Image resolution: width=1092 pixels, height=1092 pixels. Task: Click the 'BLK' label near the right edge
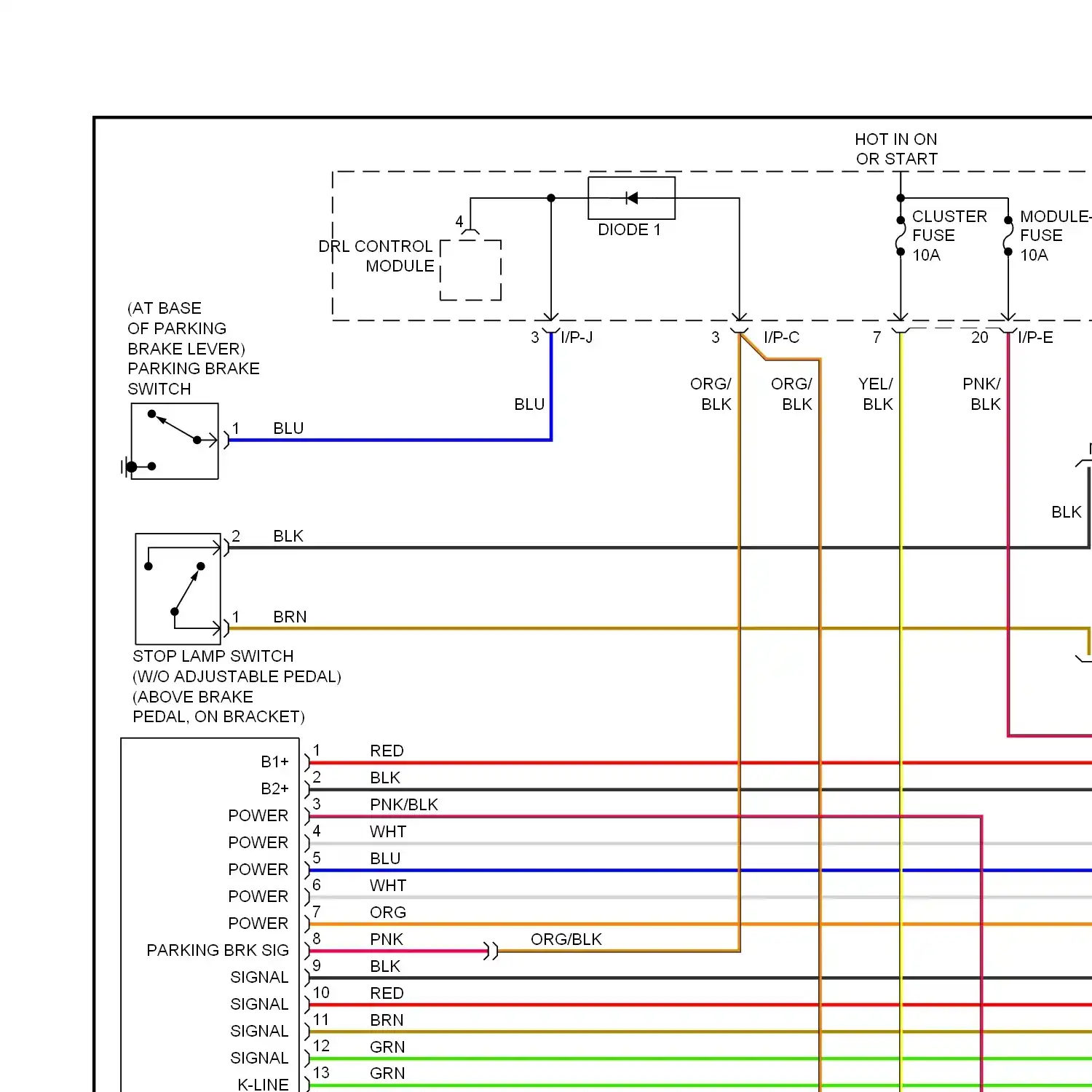(1067, 512)
